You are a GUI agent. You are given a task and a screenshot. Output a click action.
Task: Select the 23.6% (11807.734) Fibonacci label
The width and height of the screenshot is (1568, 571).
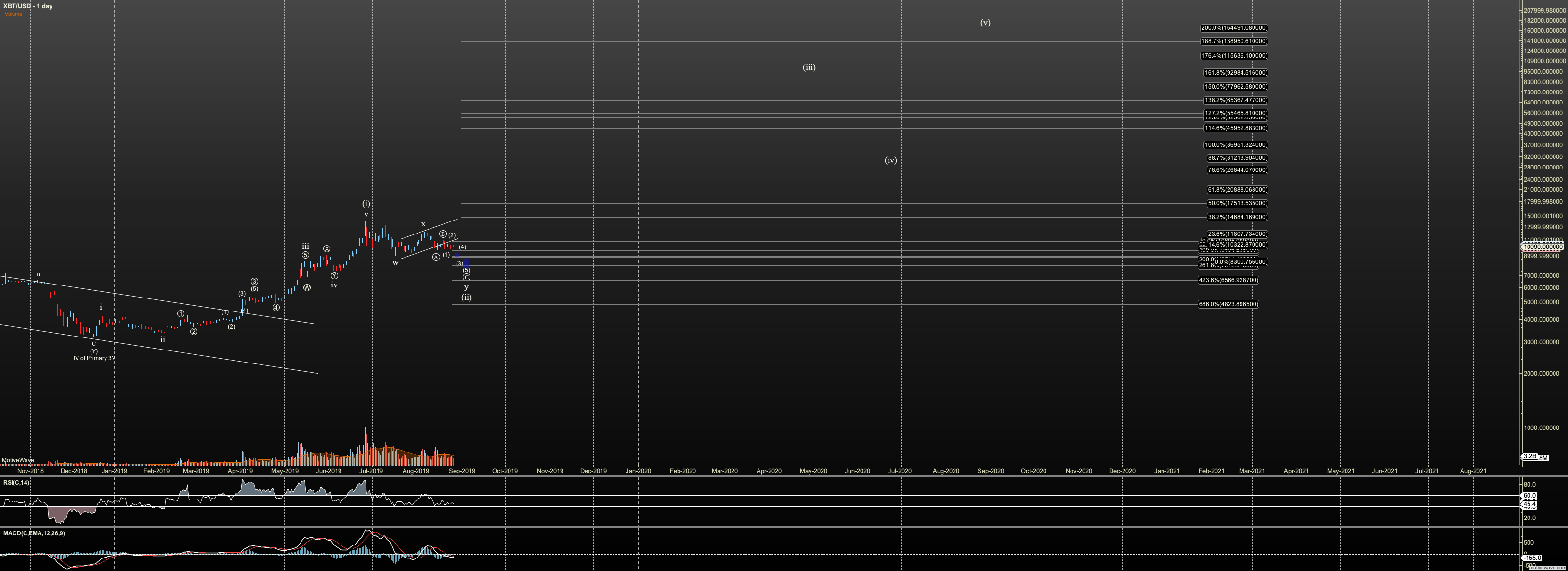[1238, 234]
